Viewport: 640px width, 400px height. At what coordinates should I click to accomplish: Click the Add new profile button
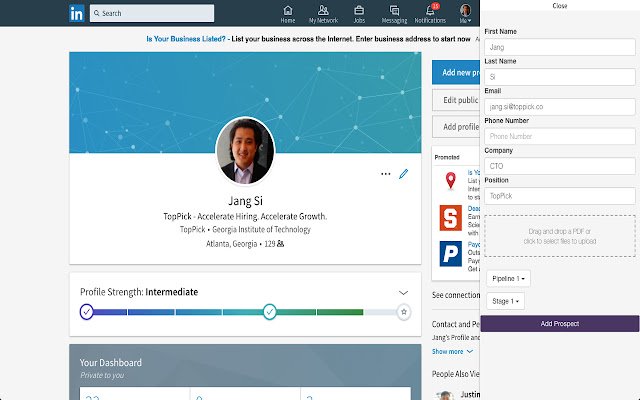[x=456, y=73]
